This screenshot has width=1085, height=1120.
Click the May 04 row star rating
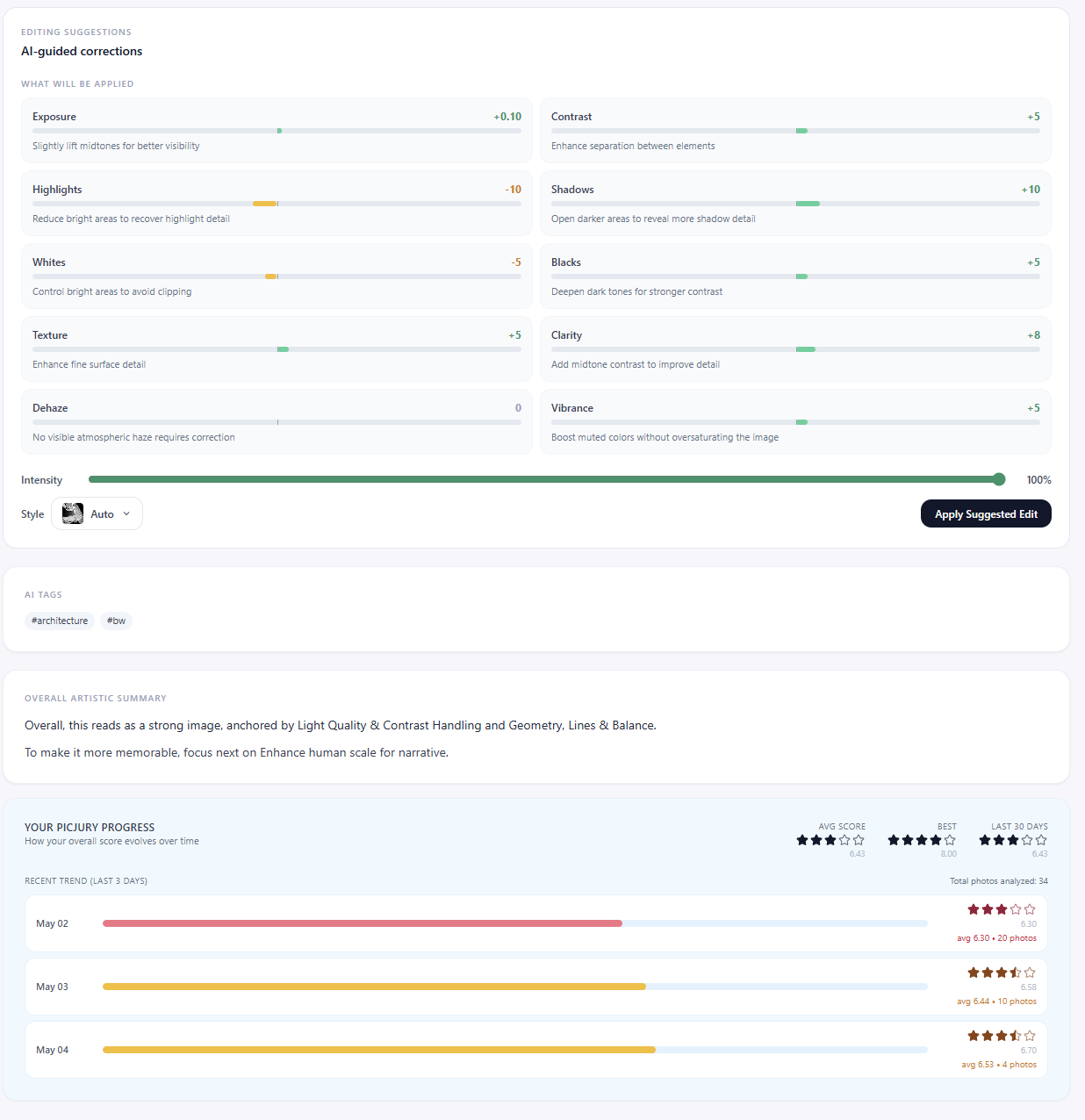1002,1036
